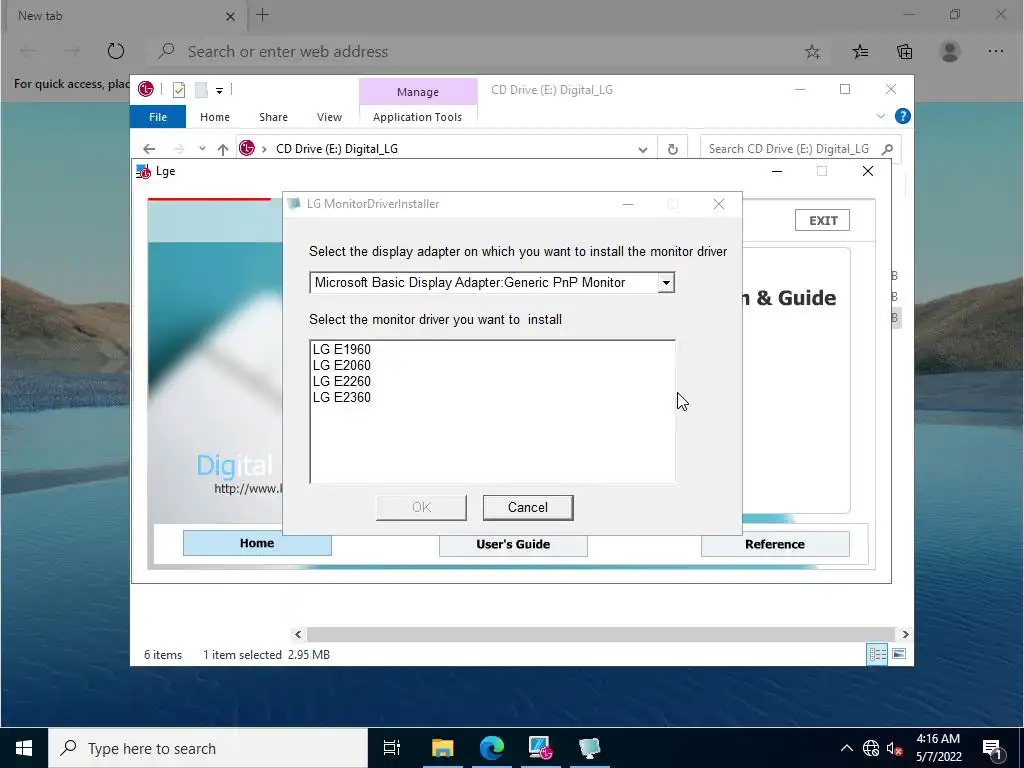The image size is (1024, 768).
Task: Open the View ribbon tab
Action: 329,117
